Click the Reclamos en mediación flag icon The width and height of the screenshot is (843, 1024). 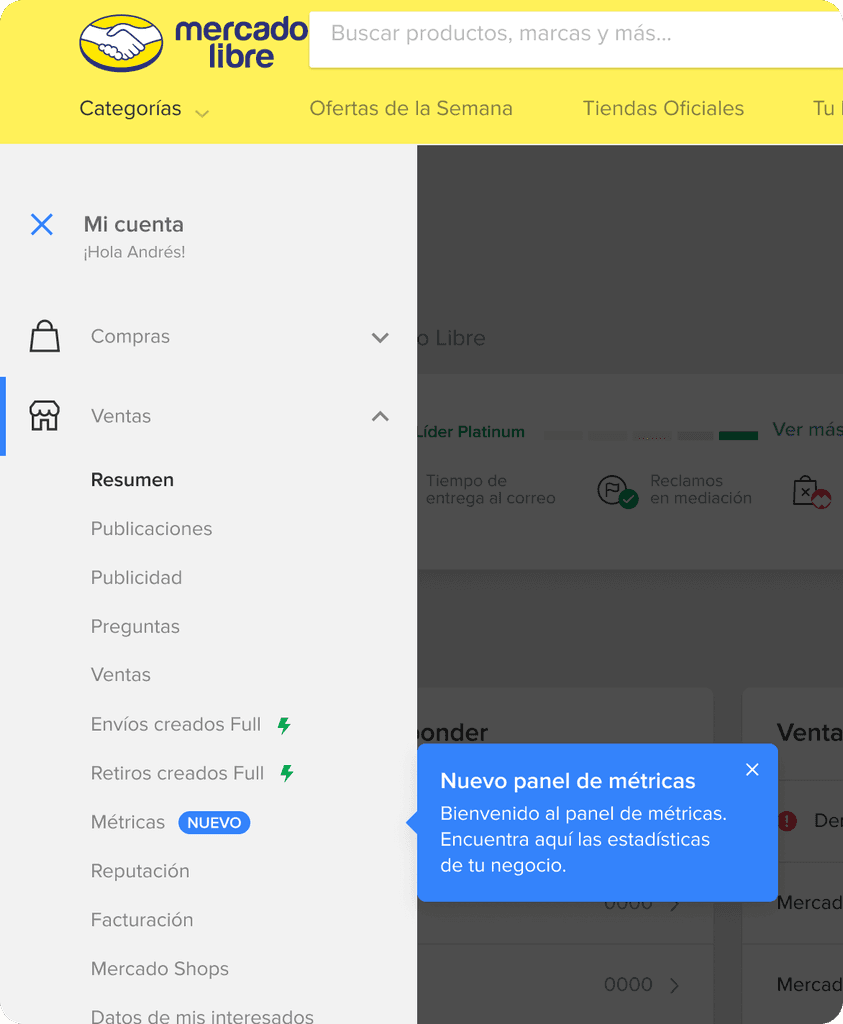(617, 490)
